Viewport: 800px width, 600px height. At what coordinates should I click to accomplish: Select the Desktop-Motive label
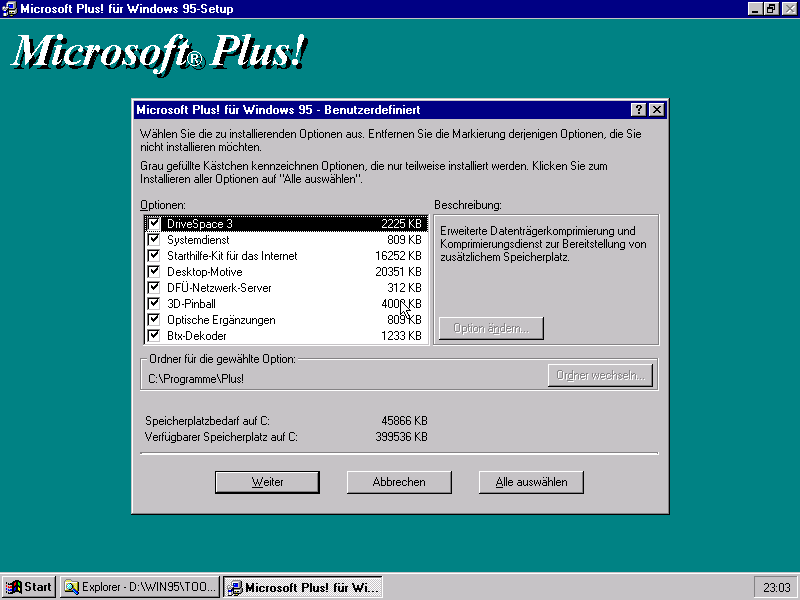tap(205, 272)
